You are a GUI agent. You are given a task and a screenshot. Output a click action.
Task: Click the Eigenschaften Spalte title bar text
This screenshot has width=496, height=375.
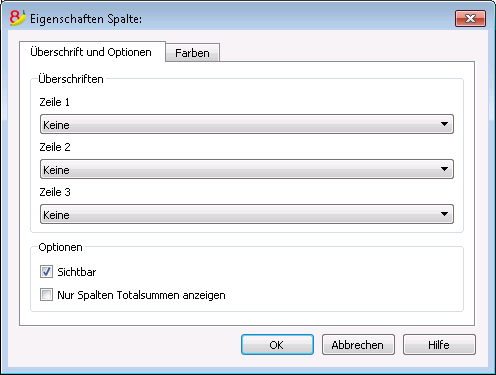pos(86,19)
